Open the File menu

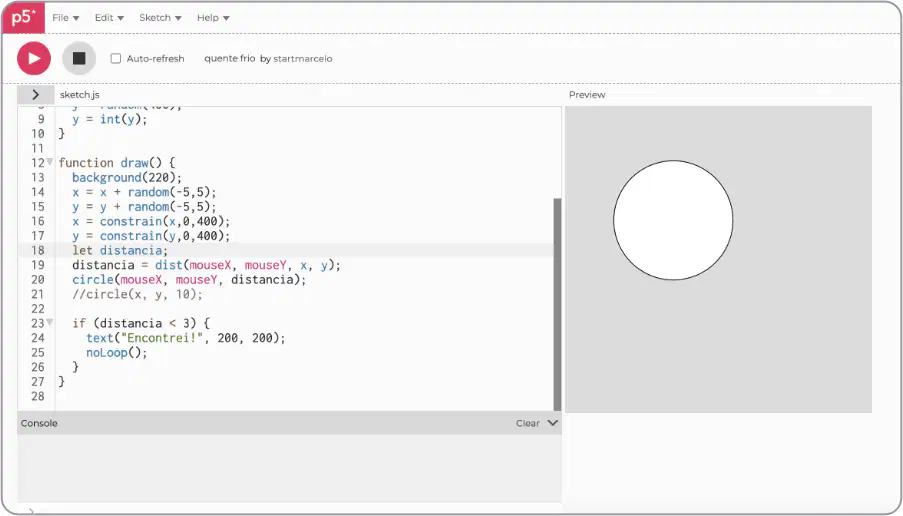click(x=65, y=18)
